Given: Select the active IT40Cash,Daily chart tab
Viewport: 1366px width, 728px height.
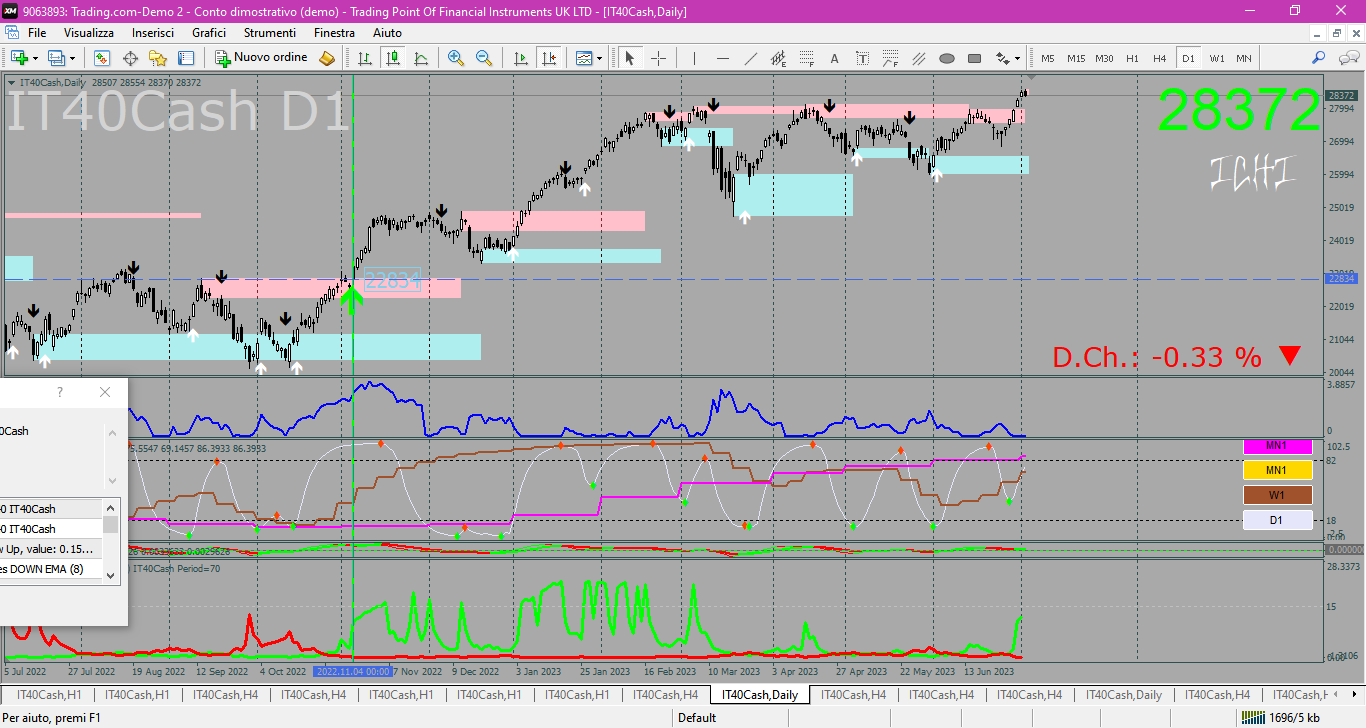Looking at the screenshot, I should pos(759,695).
